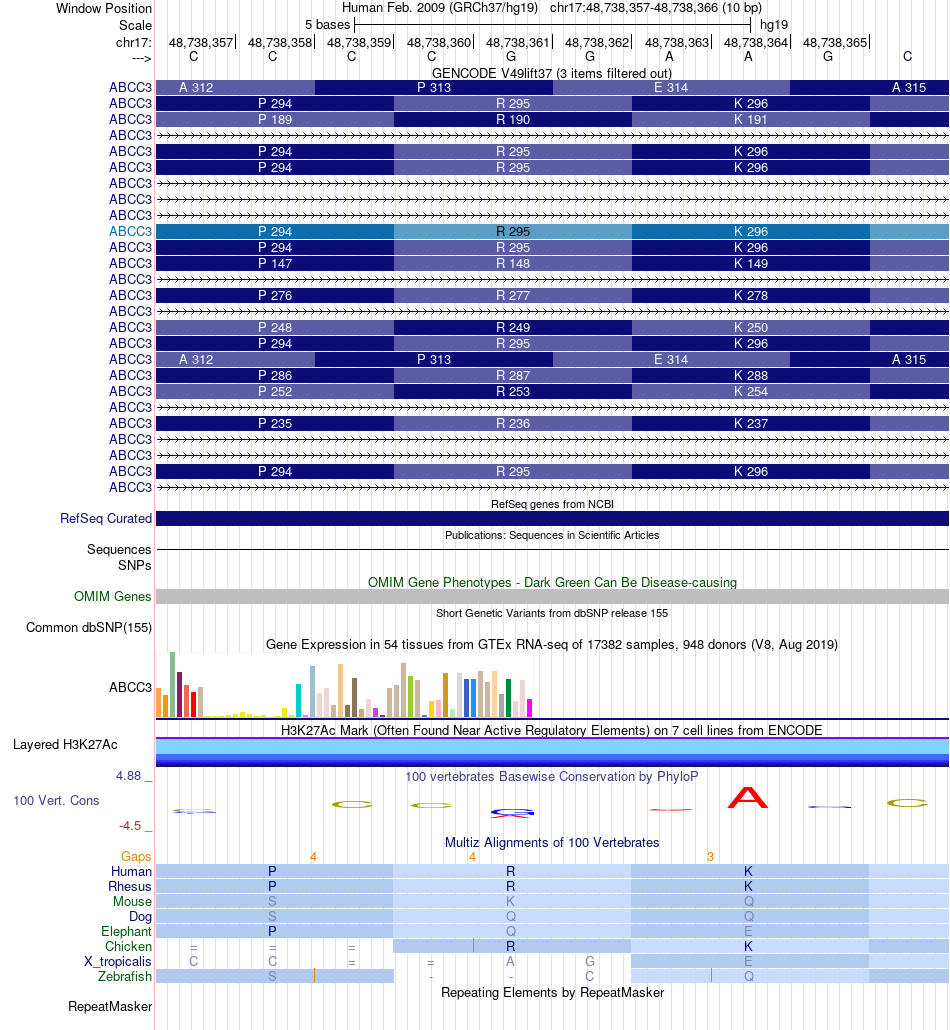This screenshot has width=950, height=1030.
Task: Click 'Short Genetic Variants from dbSNP release 155'
Action: tap(552, 613)
